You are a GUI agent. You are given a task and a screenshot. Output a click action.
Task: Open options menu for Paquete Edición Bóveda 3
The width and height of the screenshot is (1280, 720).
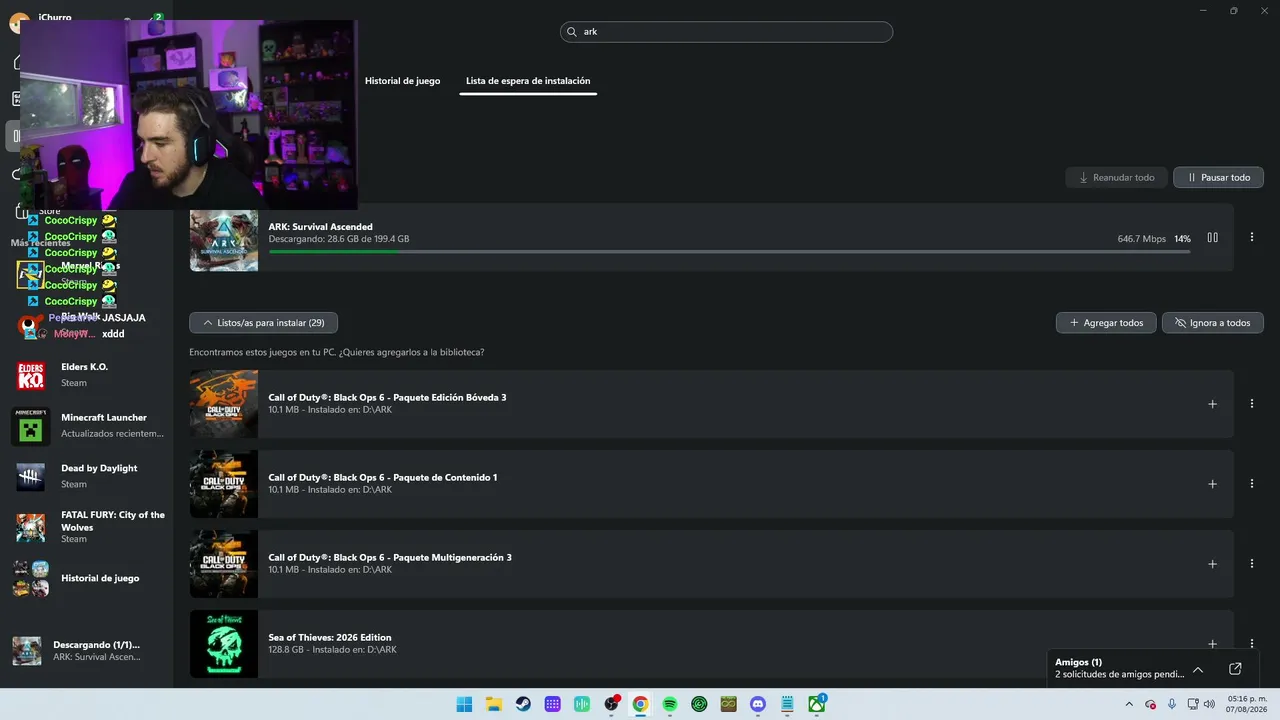pyautogui.click(x=1252, y=404)
